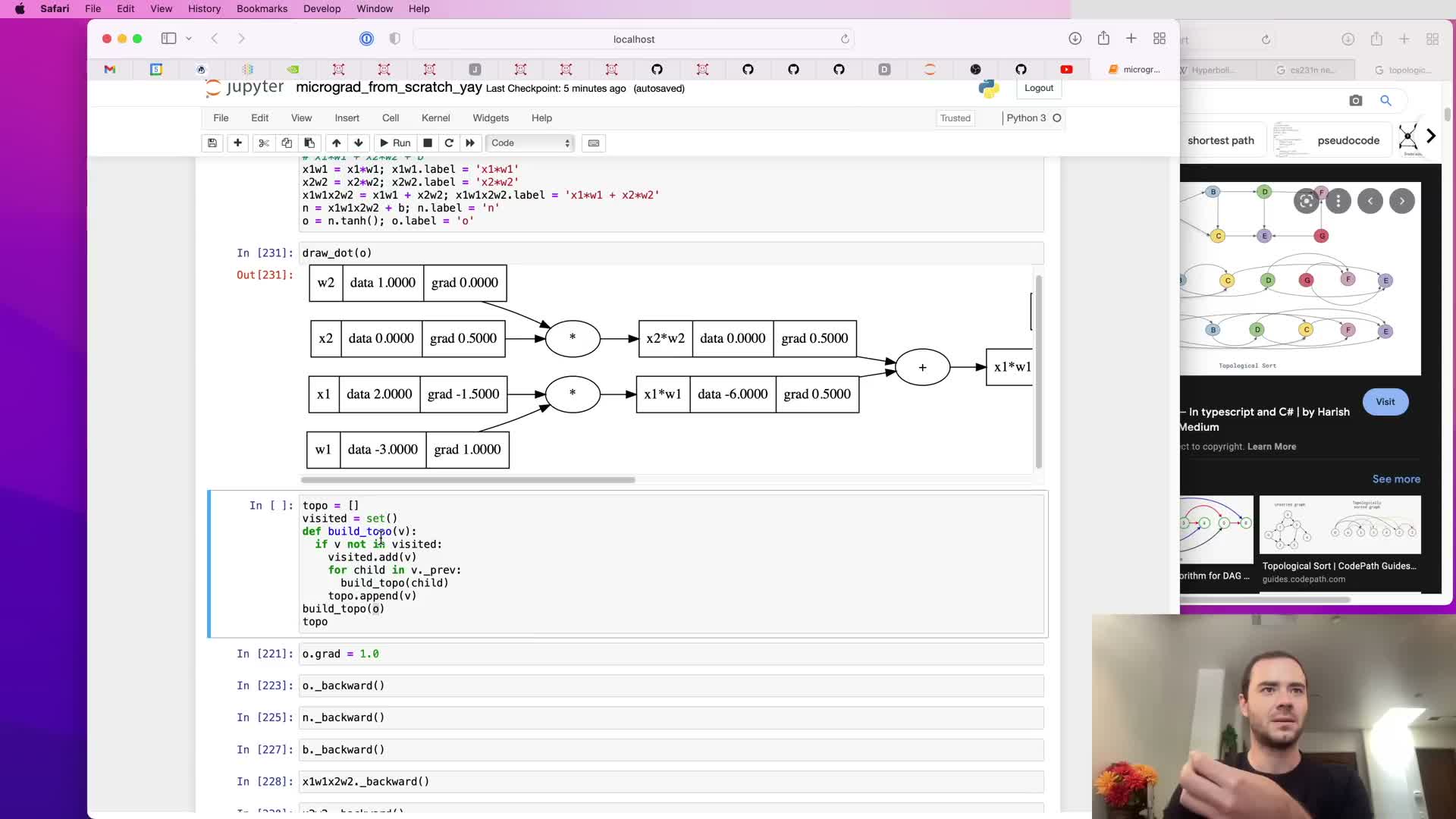This screenshot has height=819, width=1456.
Task: Click the localhost address bar
Action: click(x=633, y=39)
